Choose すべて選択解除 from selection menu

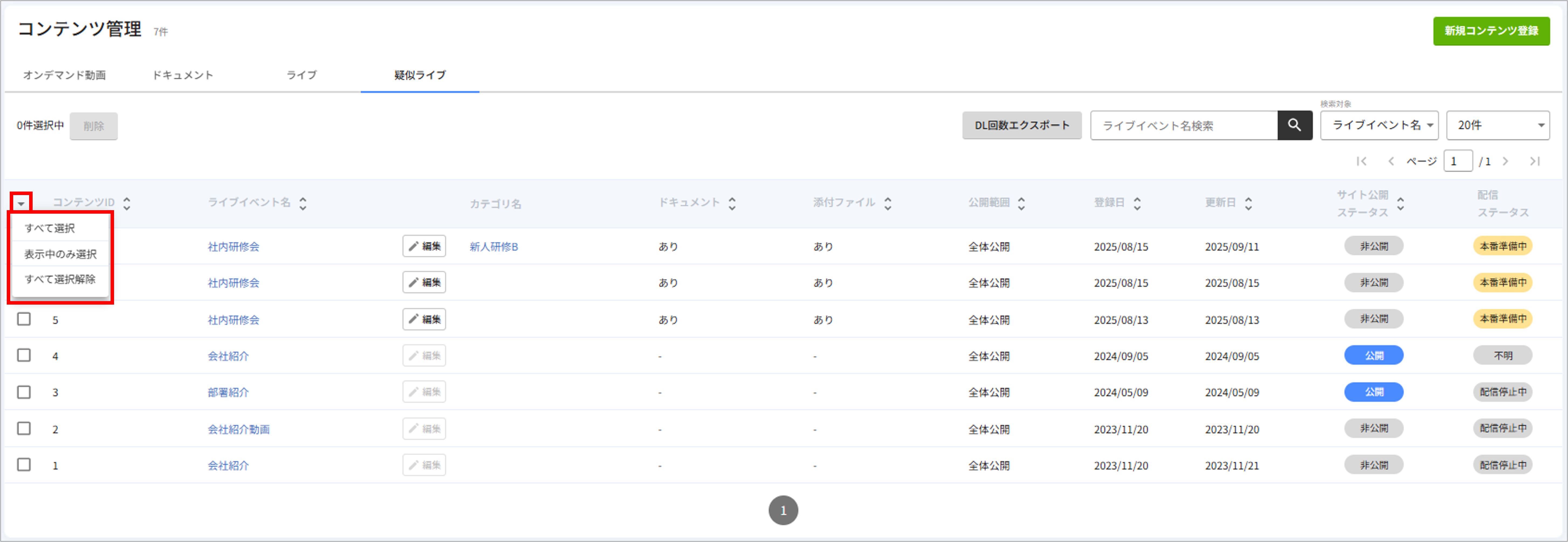60,279
